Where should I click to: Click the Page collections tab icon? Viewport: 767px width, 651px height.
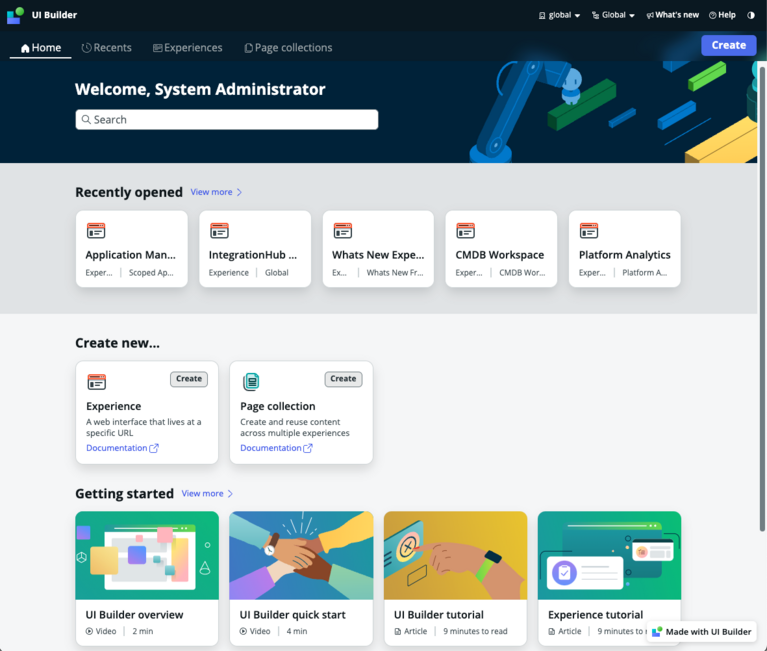[x=248, y=48]
